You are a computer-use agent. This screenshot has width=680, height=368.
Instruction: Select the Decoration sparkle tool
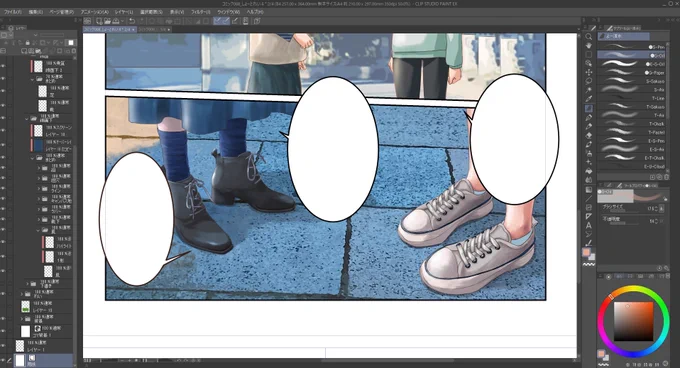588,162
